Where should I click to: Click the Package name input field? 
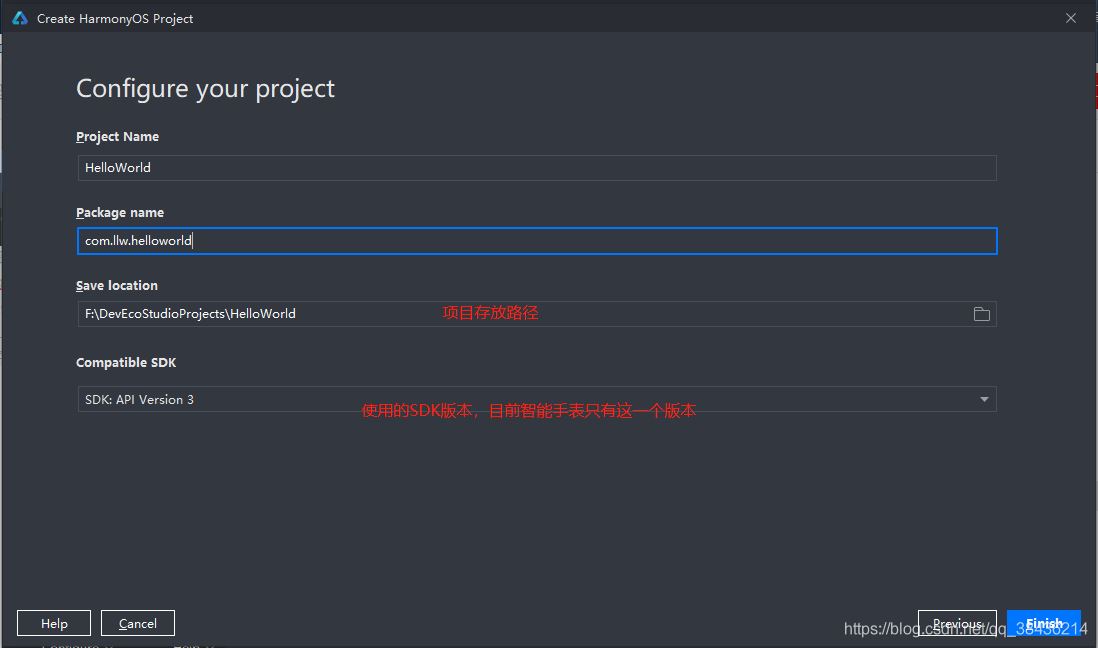536,241
